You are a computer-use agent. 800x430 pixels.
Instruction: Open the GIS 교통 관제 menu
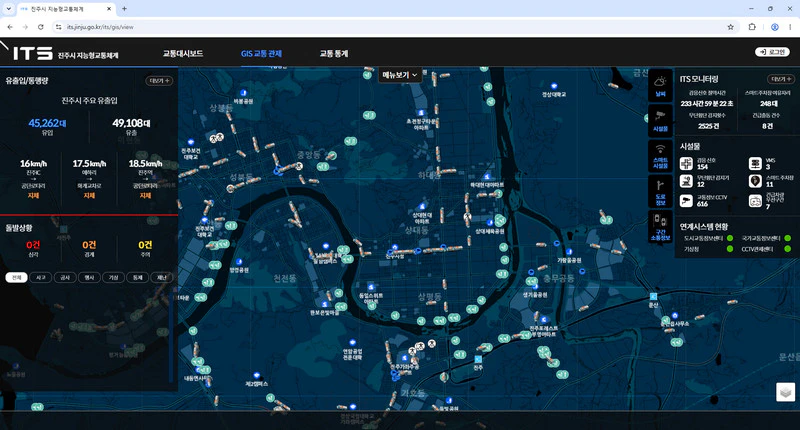tap(261, 54)
